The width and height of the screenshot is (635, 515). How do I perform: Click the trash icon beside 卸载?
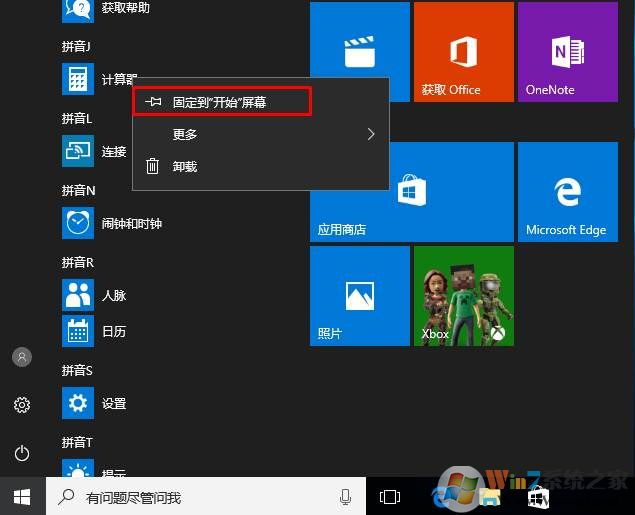[x=153, y=166]
